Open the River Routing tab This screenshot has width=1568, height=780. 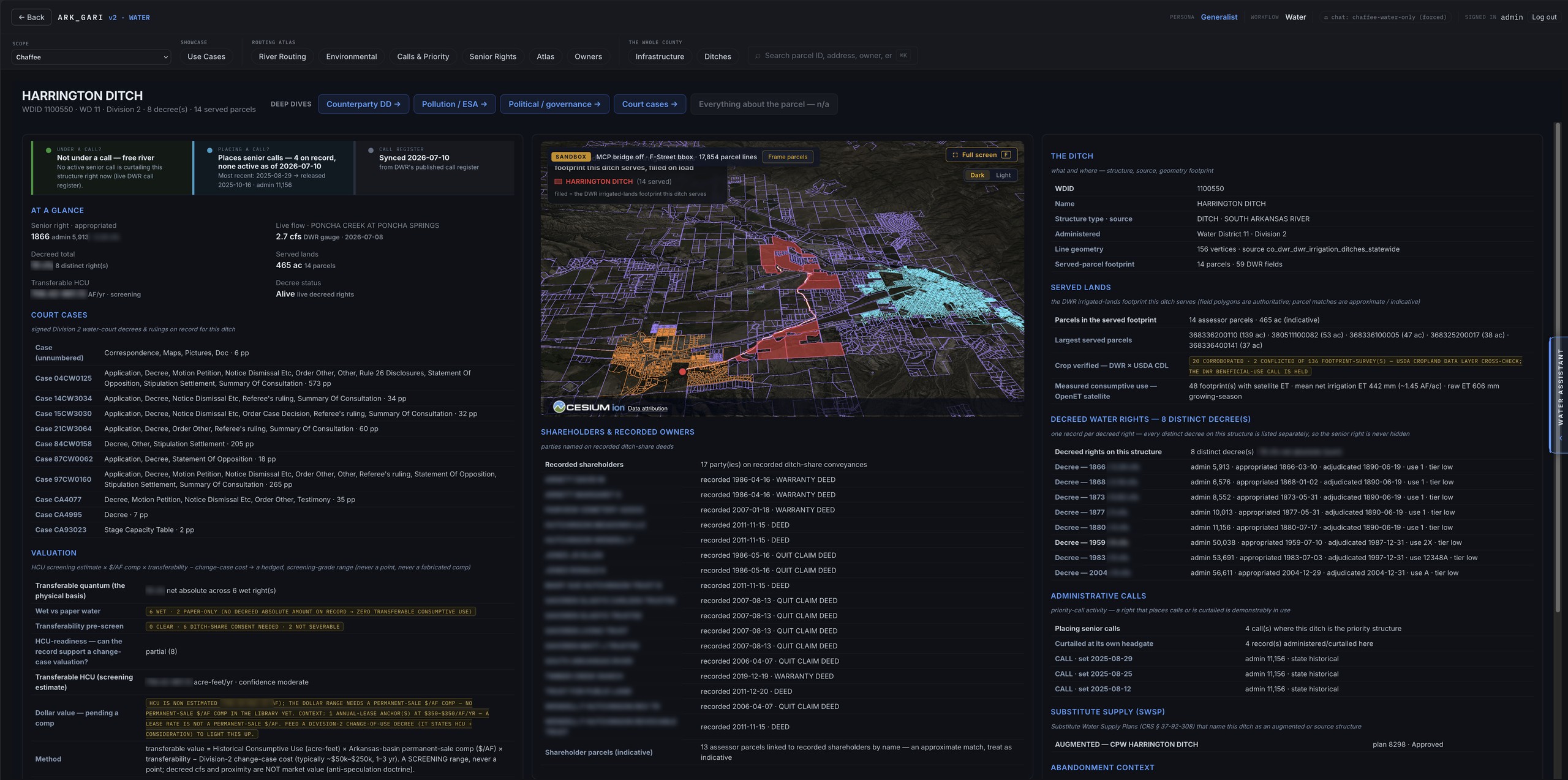[282, 56]
